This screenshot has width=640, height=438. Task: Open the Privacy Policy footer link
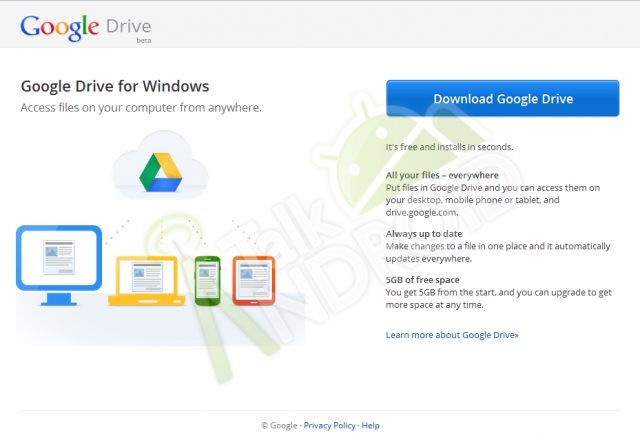pyautogui.click(x=329, y=425)
